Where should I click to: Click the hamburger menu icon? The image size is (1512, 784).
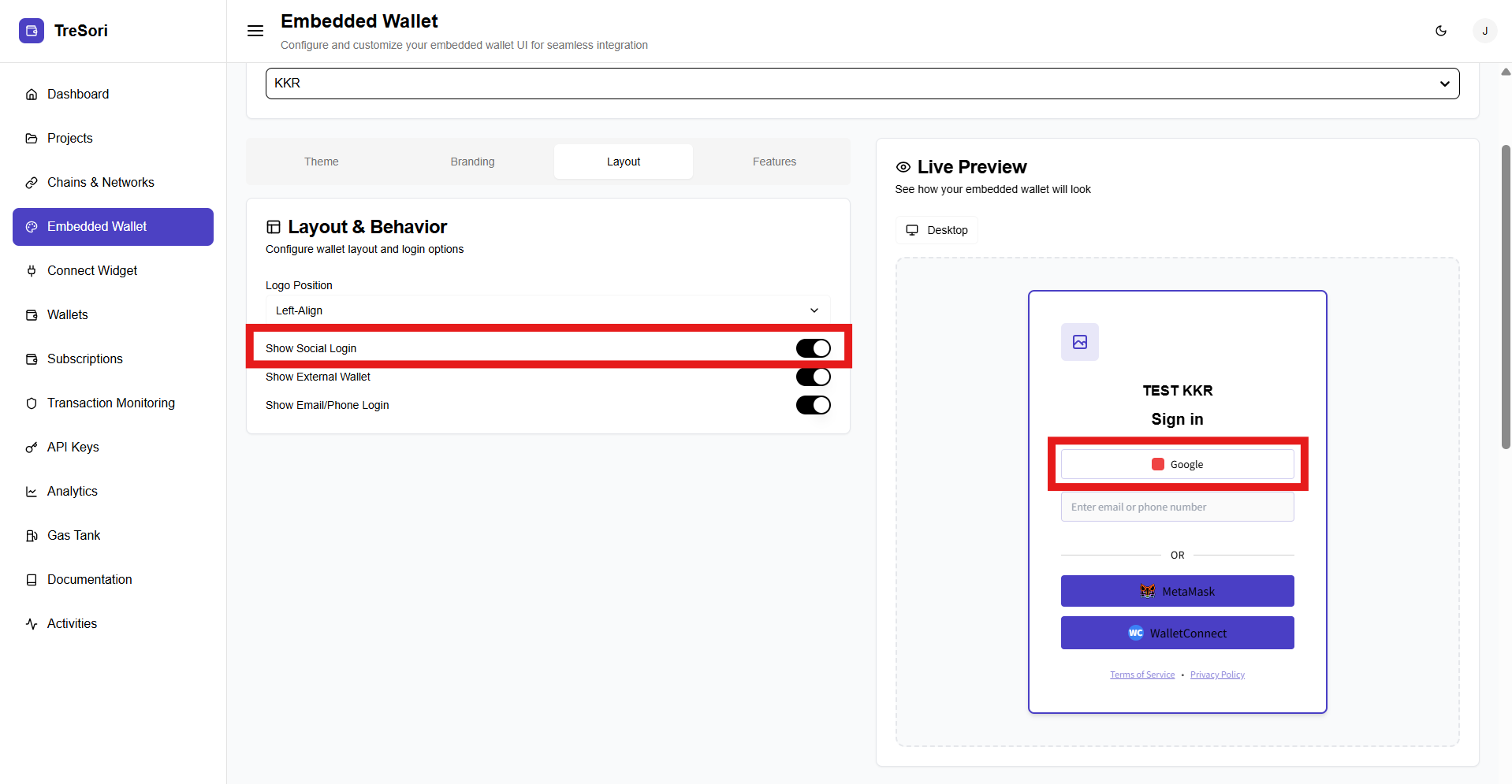(255, 31)
